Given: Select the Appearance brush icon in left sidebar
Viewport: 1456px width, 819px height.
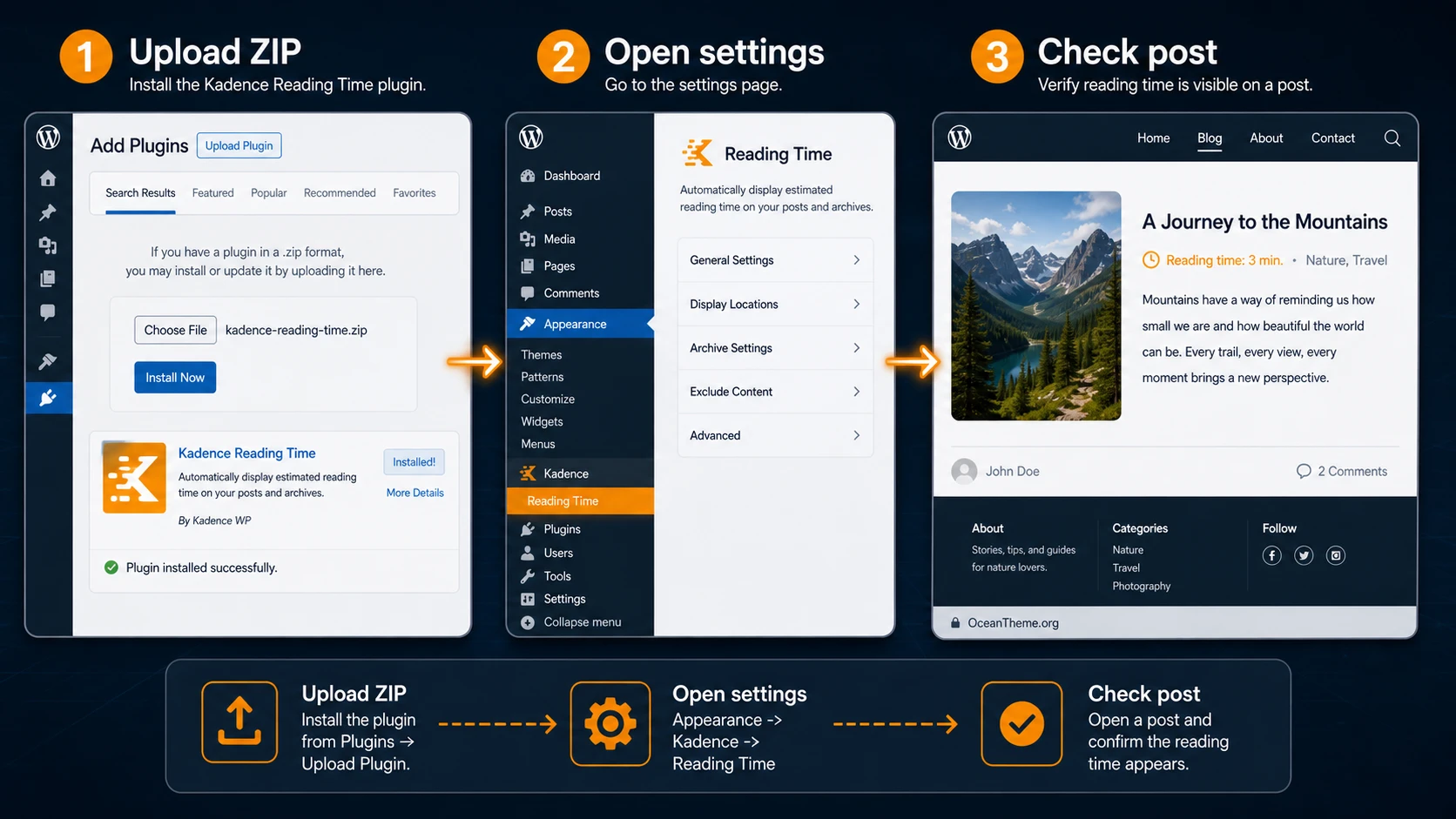Looking at the screenshot, I should (x=48, y=361).
